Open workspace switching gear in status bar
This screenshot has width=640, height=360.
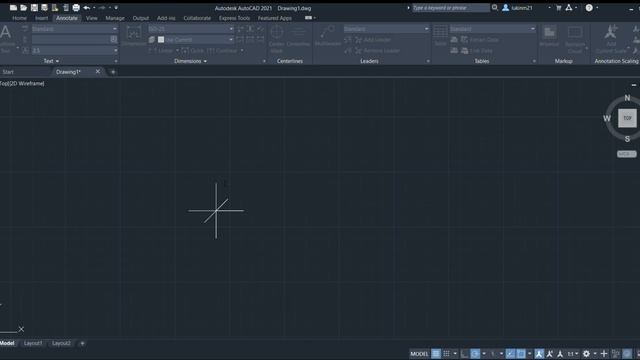tap(587, 354)
